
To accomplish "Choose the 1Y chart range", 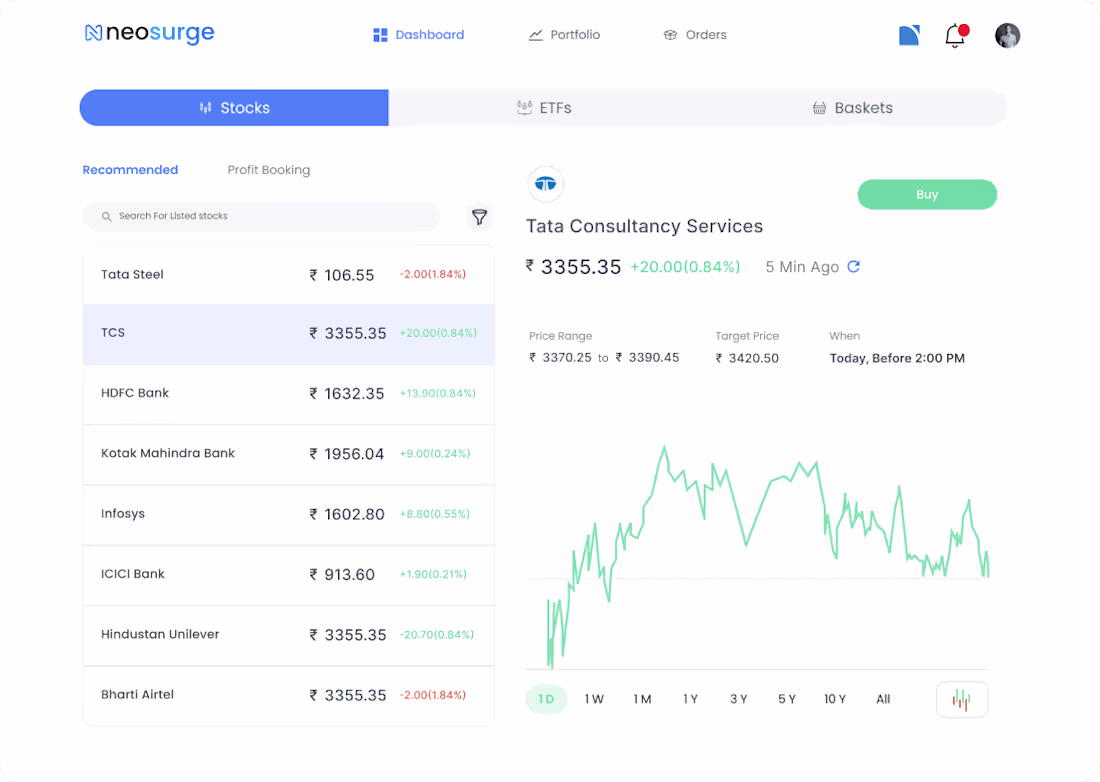I will [x=690, y=699].
